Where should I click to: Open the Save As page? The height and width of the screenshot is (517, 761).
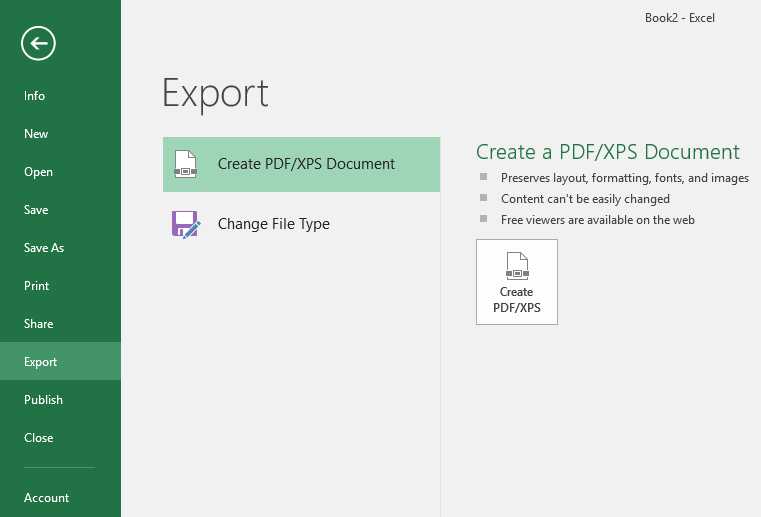click(60, 248)
